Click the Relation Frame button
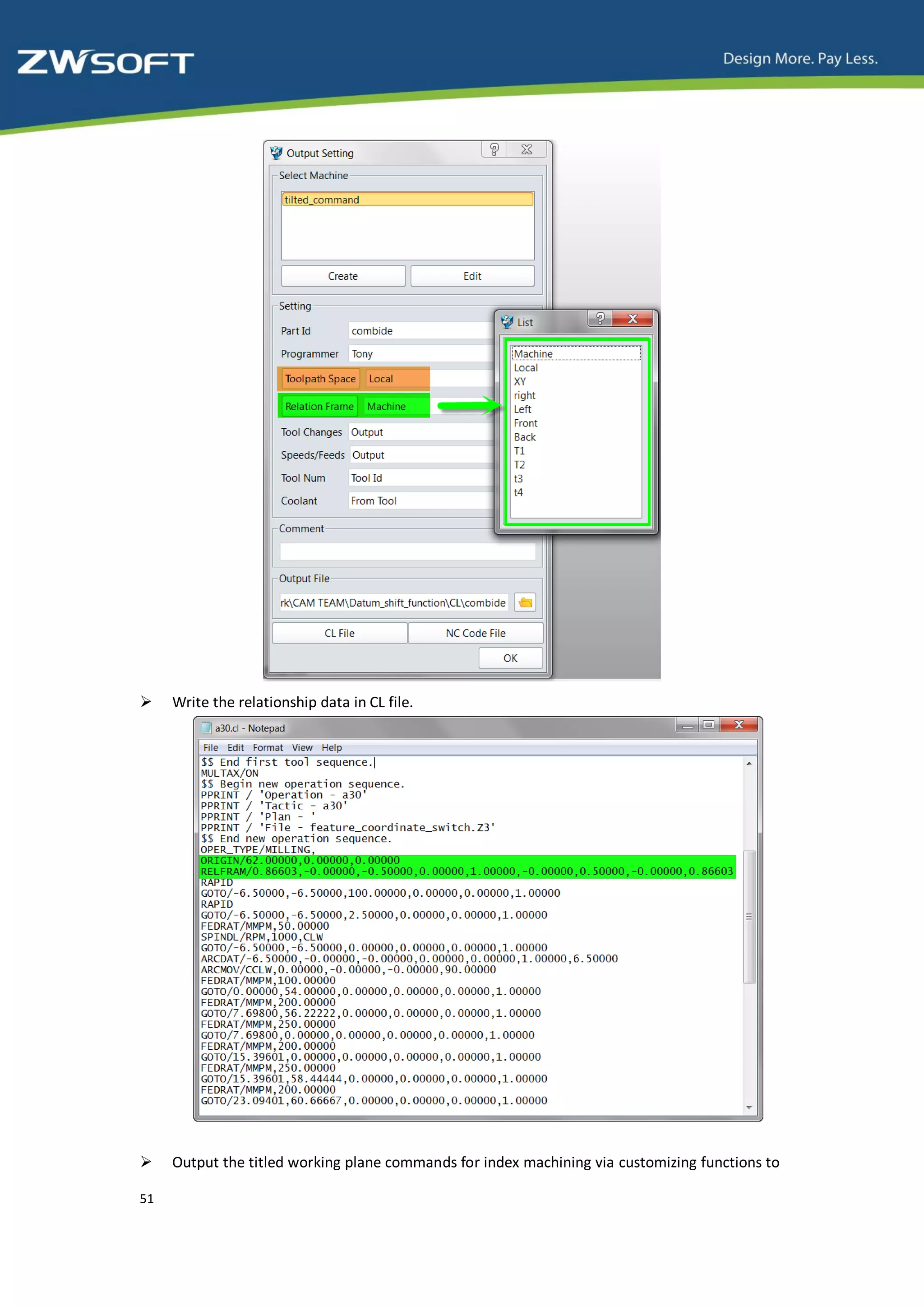Viewport: 924px width, 1307px height. tap(319, 407)
